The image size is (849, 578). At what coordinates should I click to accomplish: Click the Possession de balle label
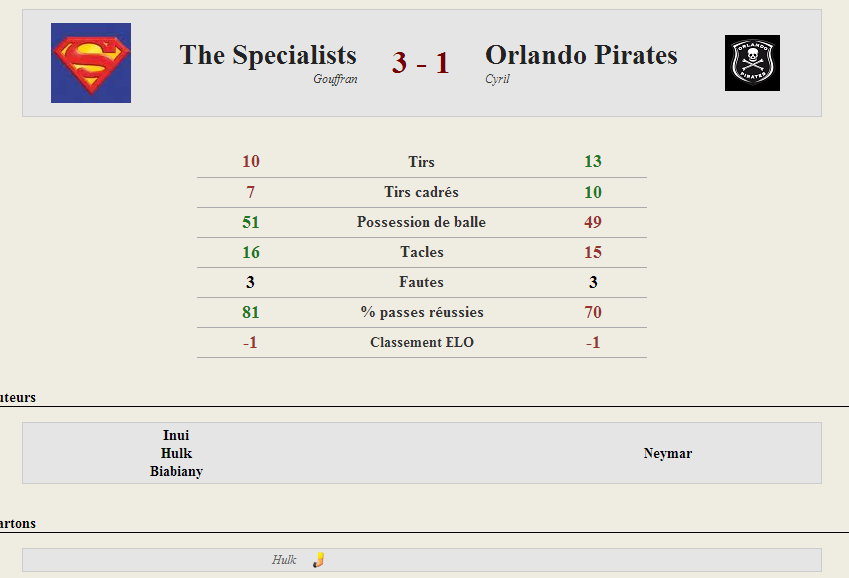pos(421,222)
